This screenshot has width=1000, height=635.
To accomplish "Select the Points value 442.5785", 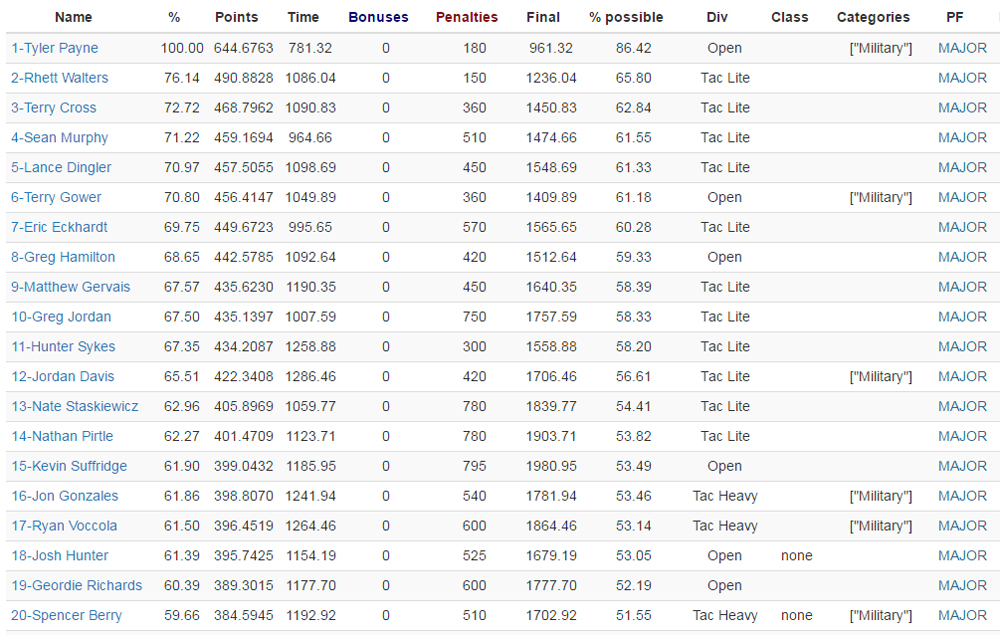I will coord(244,258).
